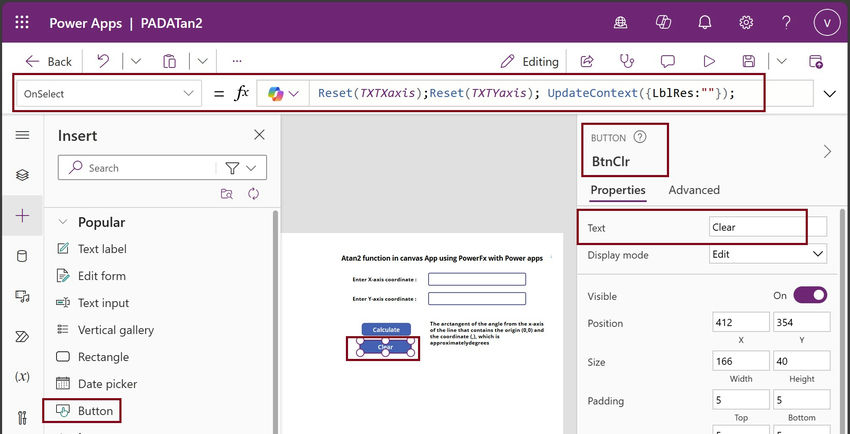
Task: Click the Share icon
Action: click(587, 61)
